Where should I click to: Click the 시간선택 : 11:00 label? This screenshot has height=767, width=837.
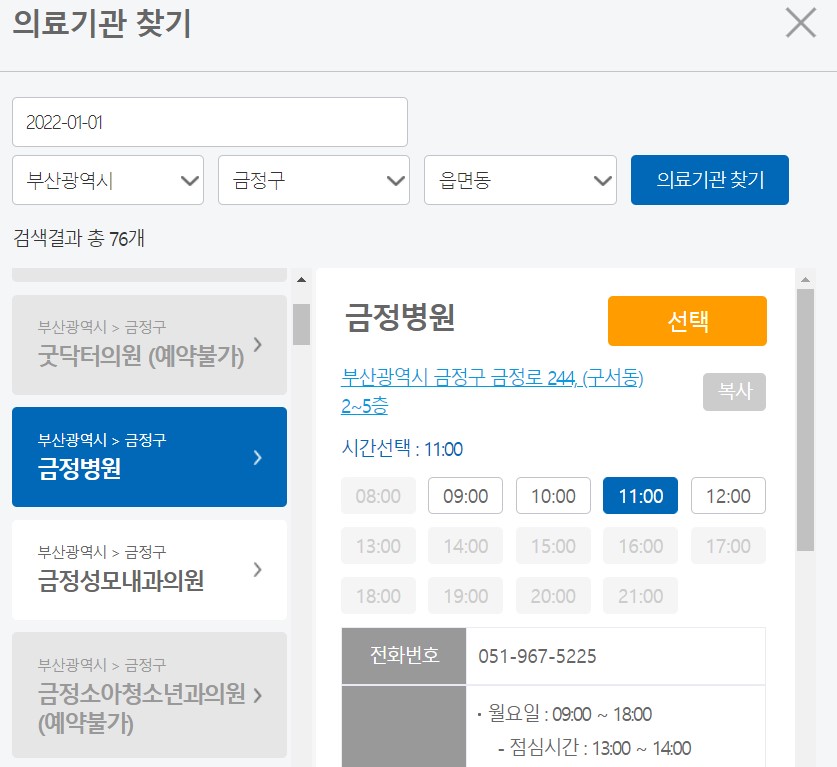402,448
